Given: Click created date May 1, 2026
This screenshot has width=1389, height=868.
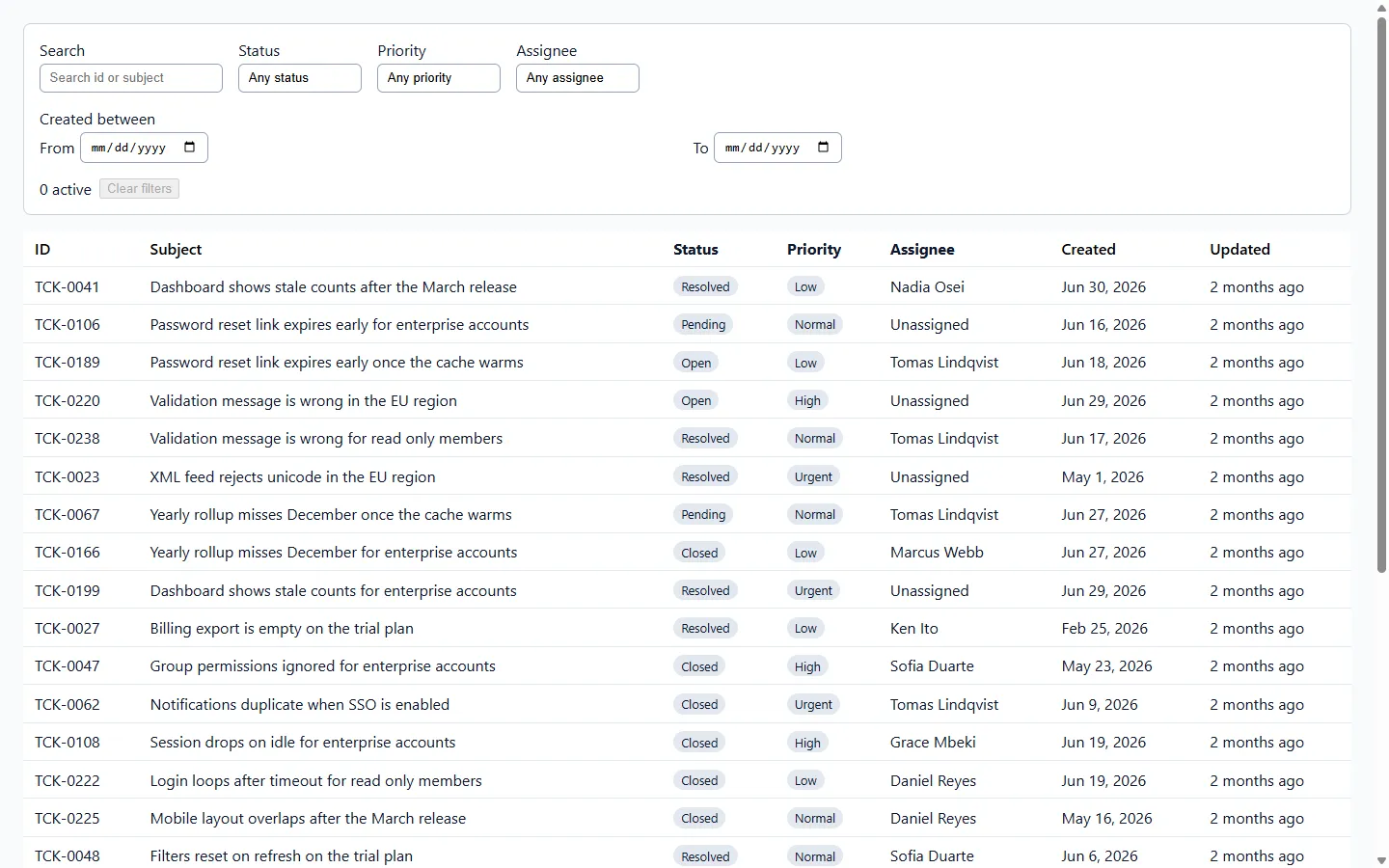Looking at the screenshot, I should (1103, 476).
